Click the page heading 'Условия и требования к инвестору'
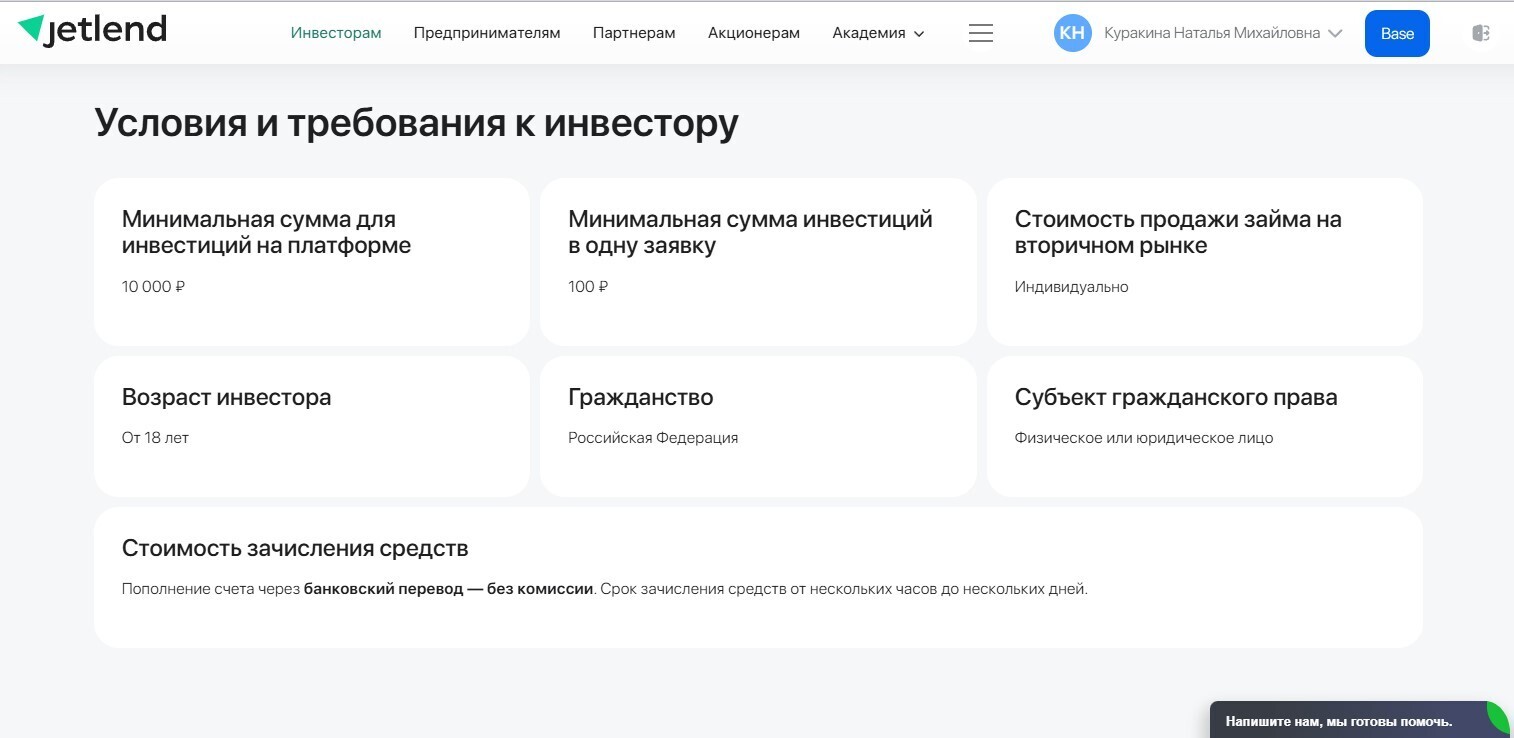 point(415,122)
